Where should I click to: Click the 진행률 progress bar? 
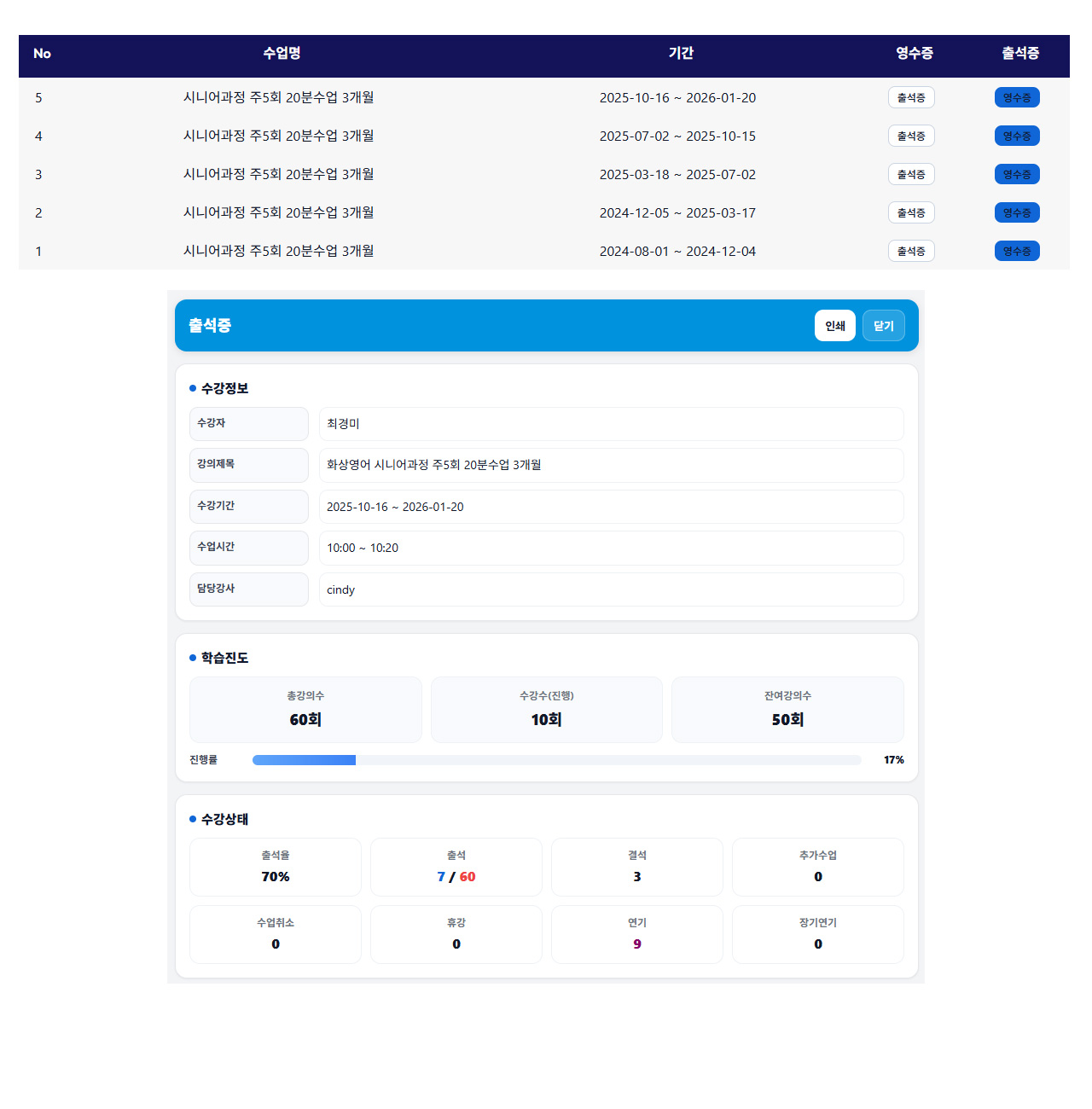(x=556, y=760)
